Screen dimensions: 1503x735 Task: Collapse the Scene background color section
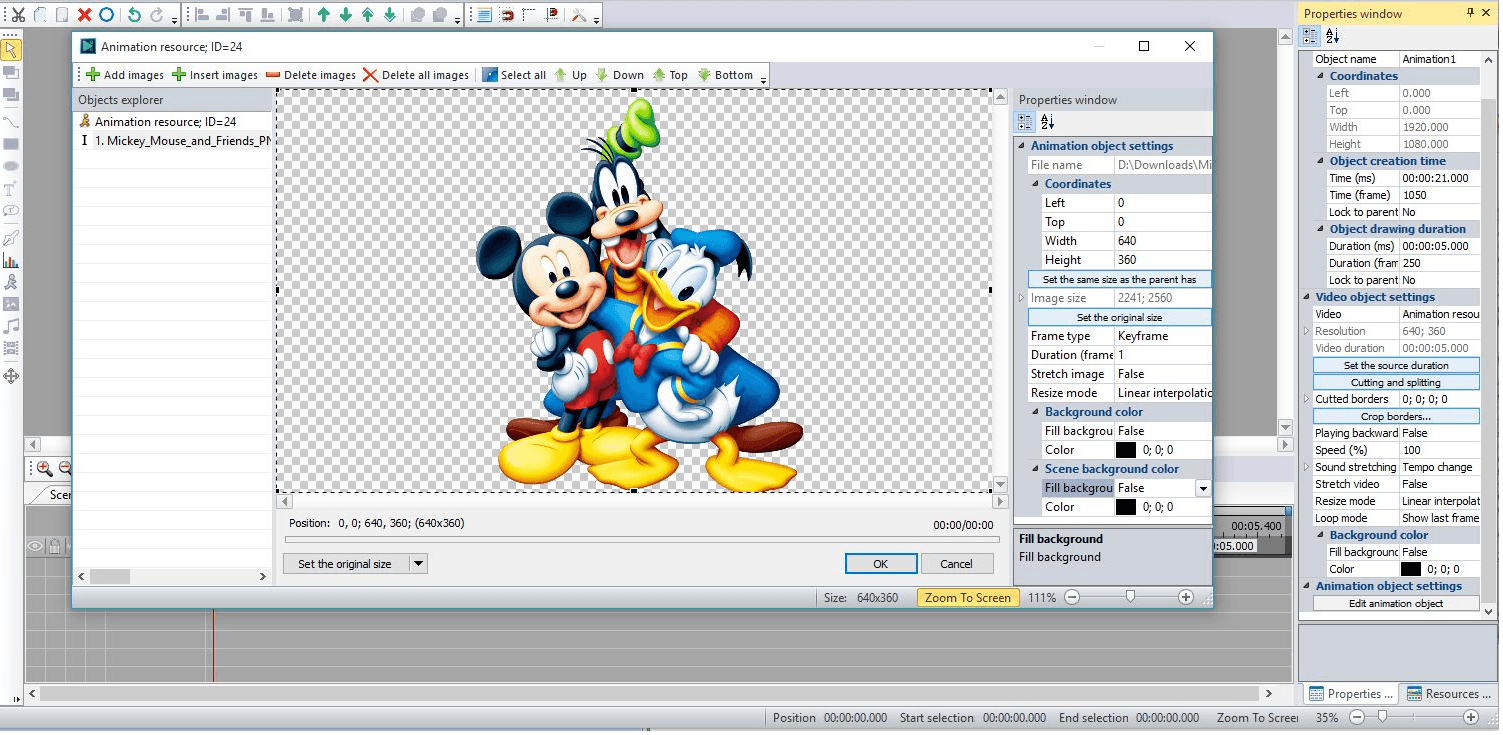[x=1036, y=469]
